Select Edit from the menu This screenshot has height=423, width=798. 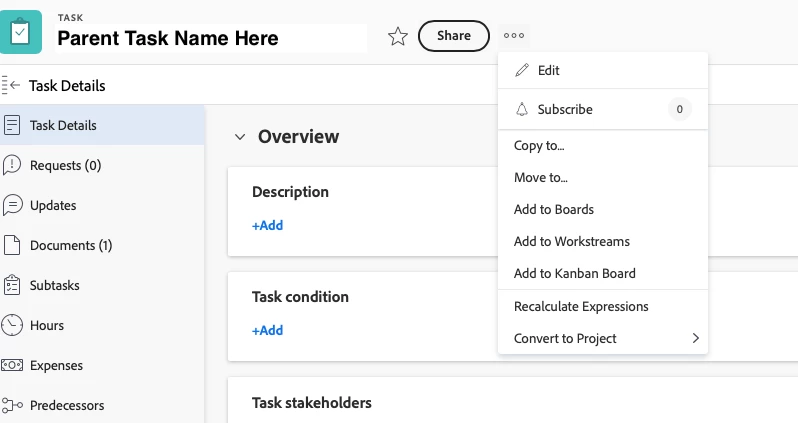(x=548, y=70)
